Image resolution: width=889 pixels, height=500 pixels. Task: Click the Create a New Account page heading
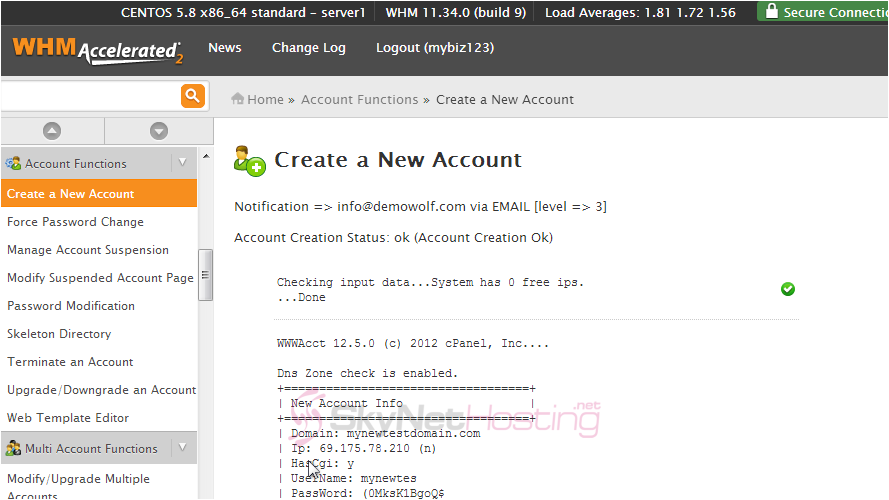point(398,160)
